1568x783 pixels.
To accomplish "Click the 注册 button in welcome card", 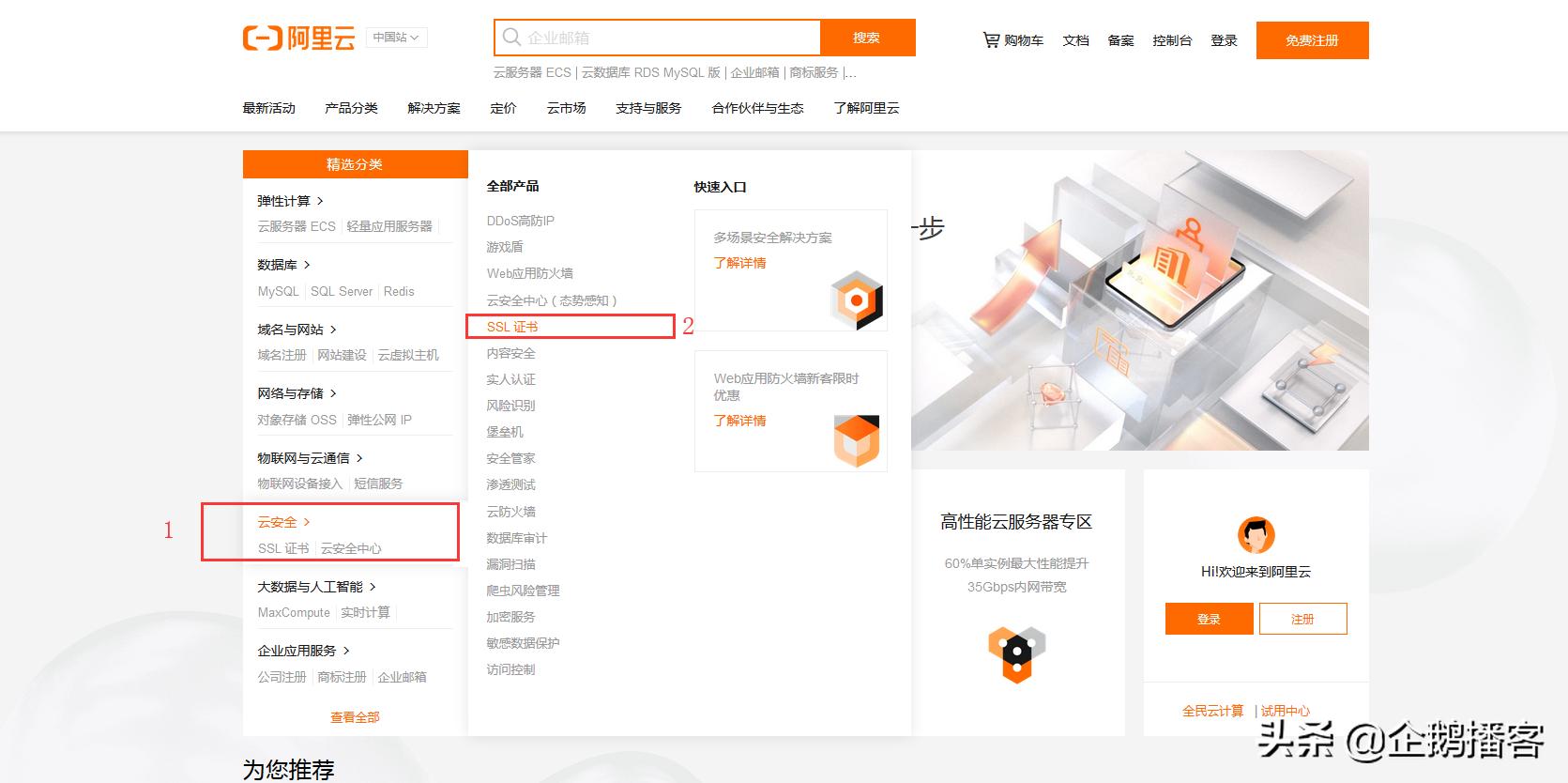I will pos(1302,619).
